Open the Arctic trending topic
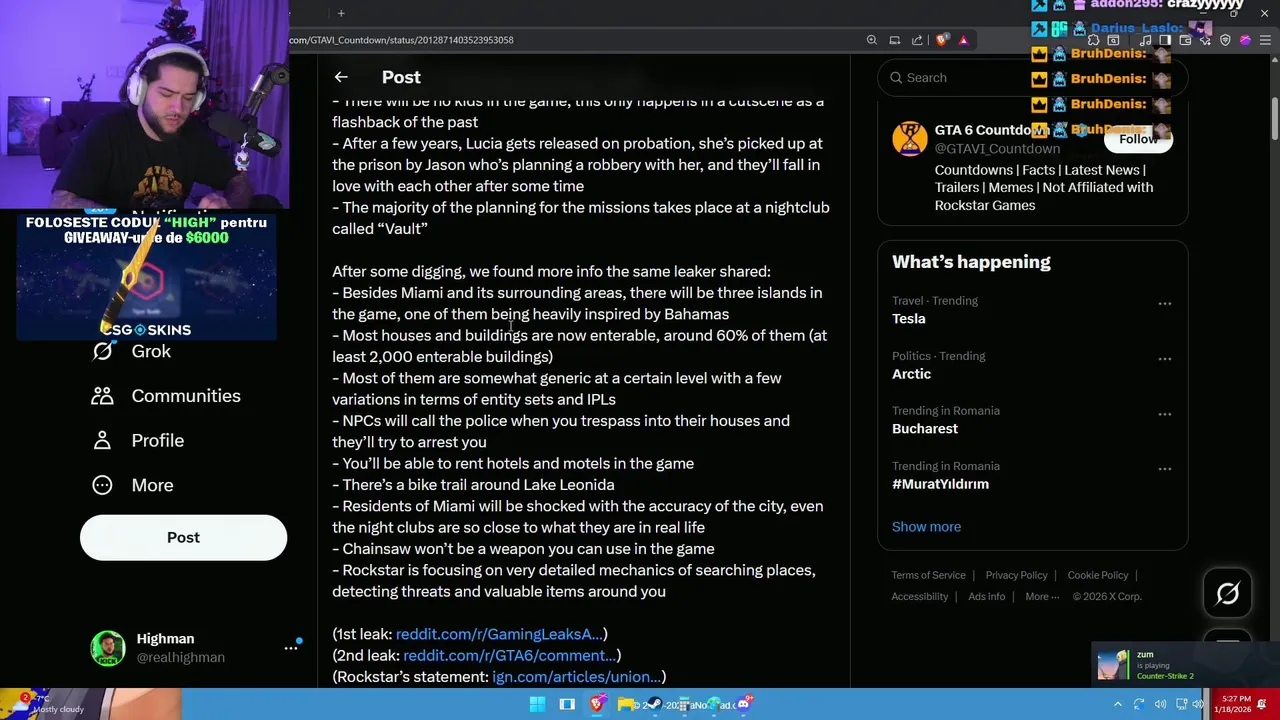This screenshot has width=1280, height=720. click(911, 374)
